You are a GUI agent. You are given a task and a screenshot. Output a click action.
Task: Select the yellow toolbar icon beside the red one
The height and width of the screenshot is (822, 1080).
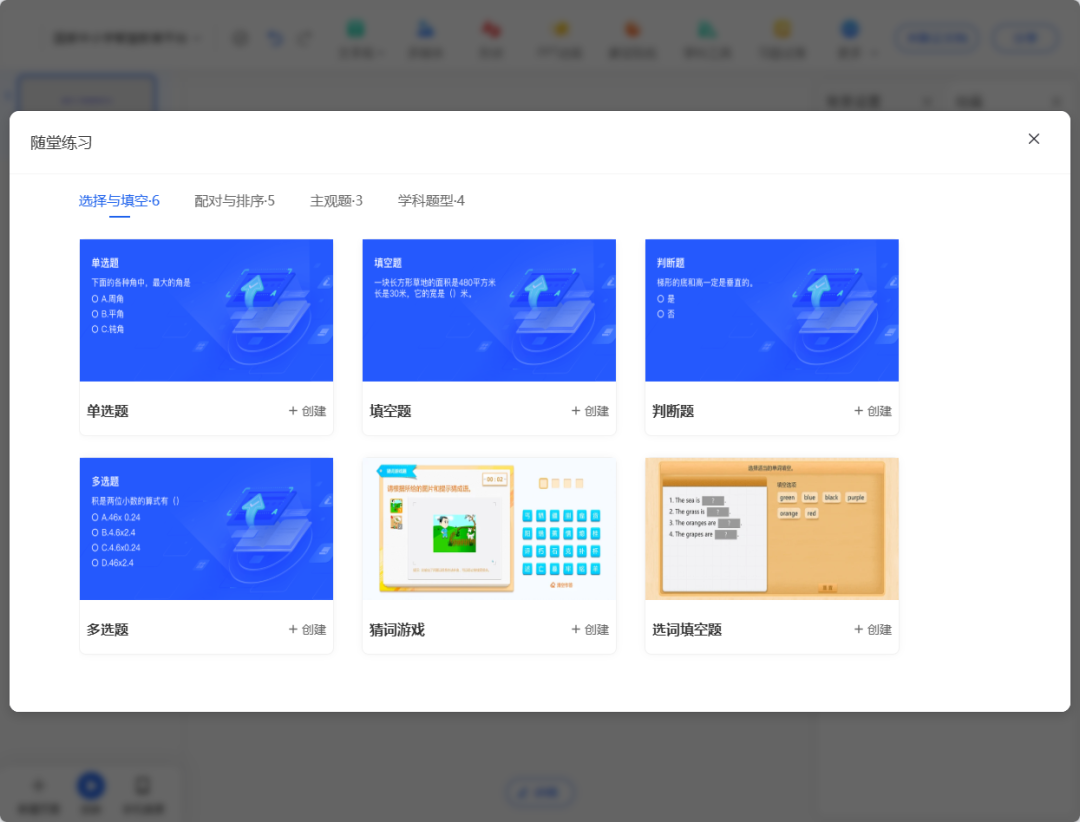[x=560, y=30]
